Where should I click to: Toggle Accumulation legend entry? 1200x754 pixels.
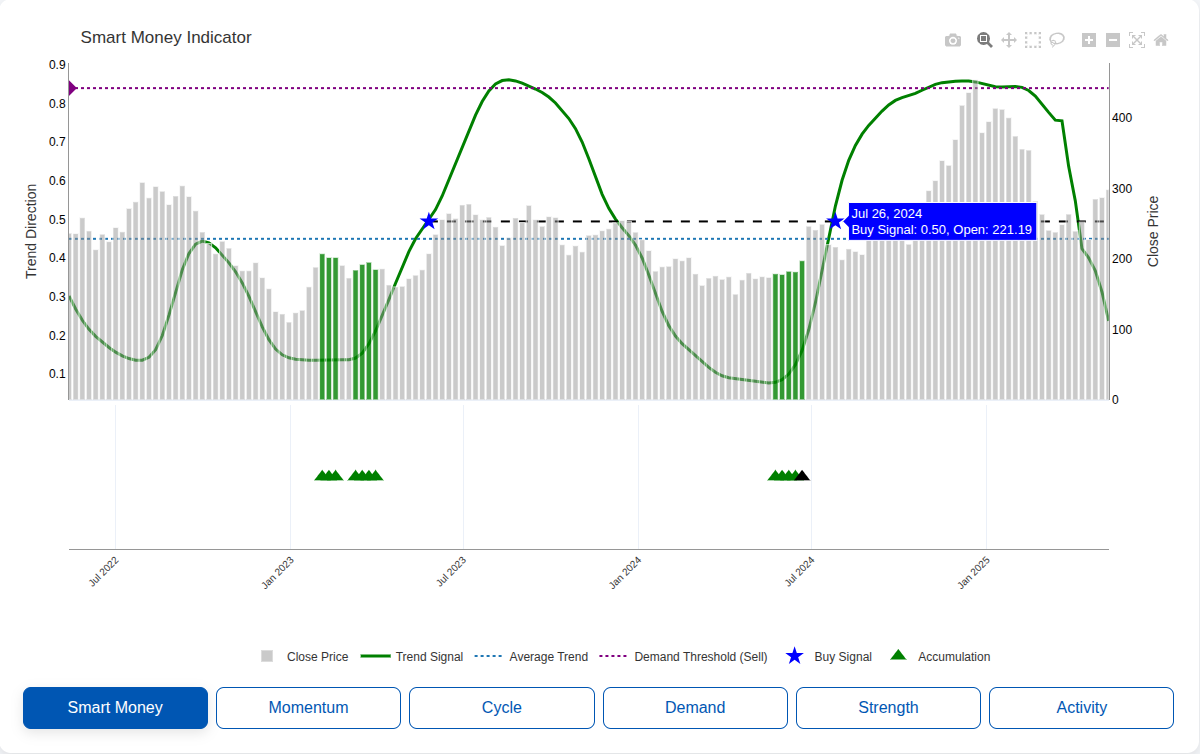tap(940, 657)
